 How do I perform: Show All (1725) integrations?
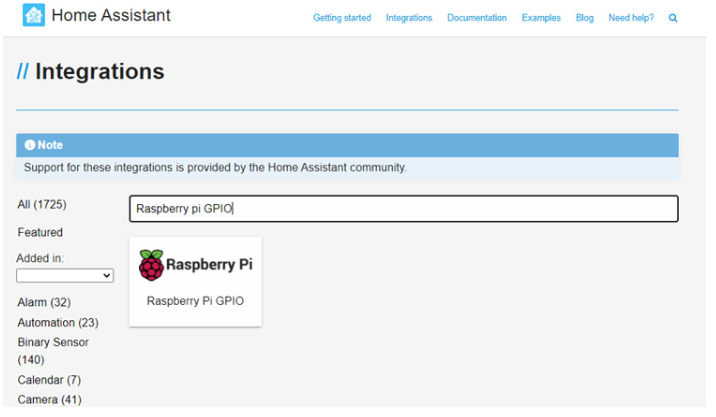click(42, 204)
